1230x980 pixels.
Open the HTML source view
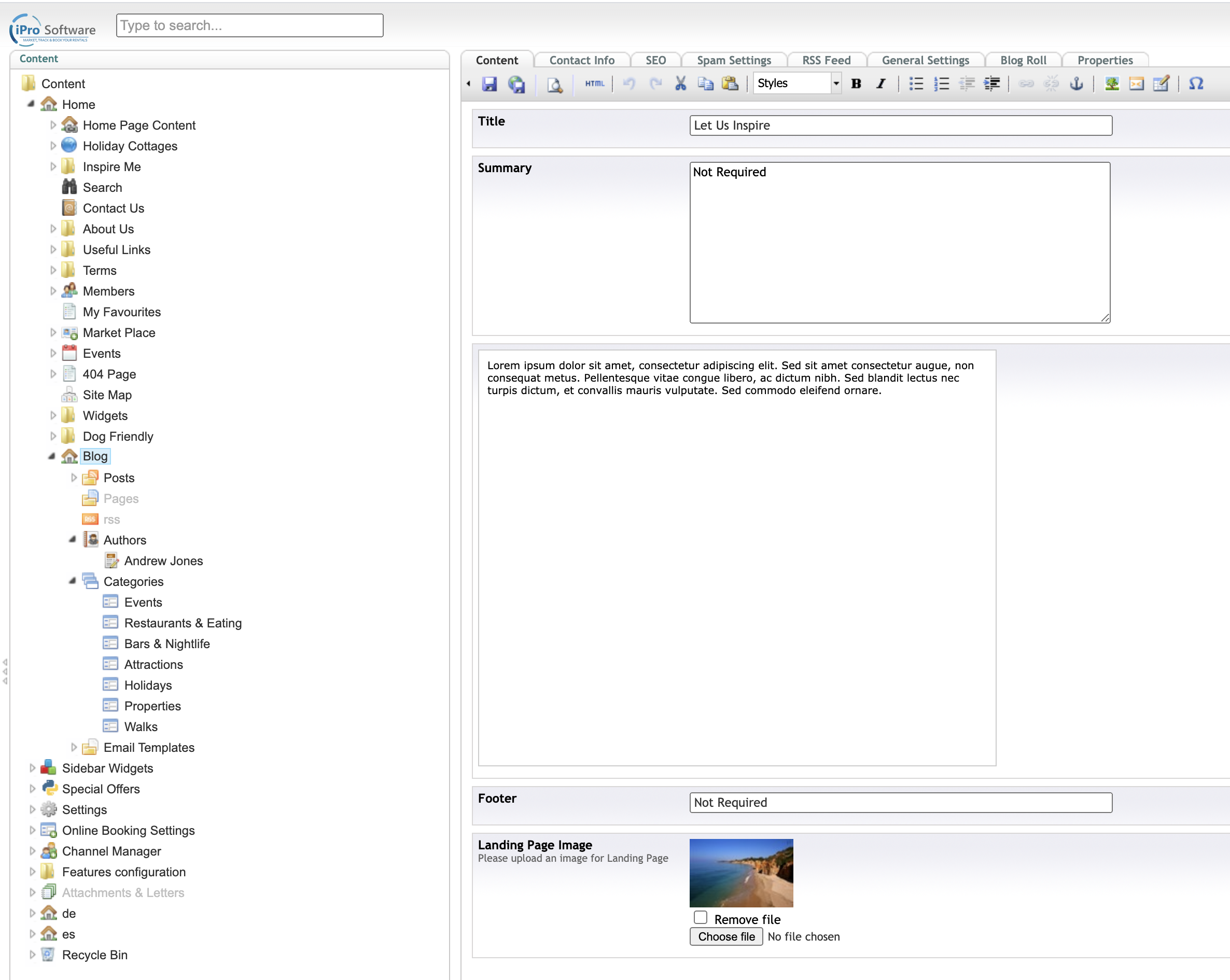(x=594, y=84)
